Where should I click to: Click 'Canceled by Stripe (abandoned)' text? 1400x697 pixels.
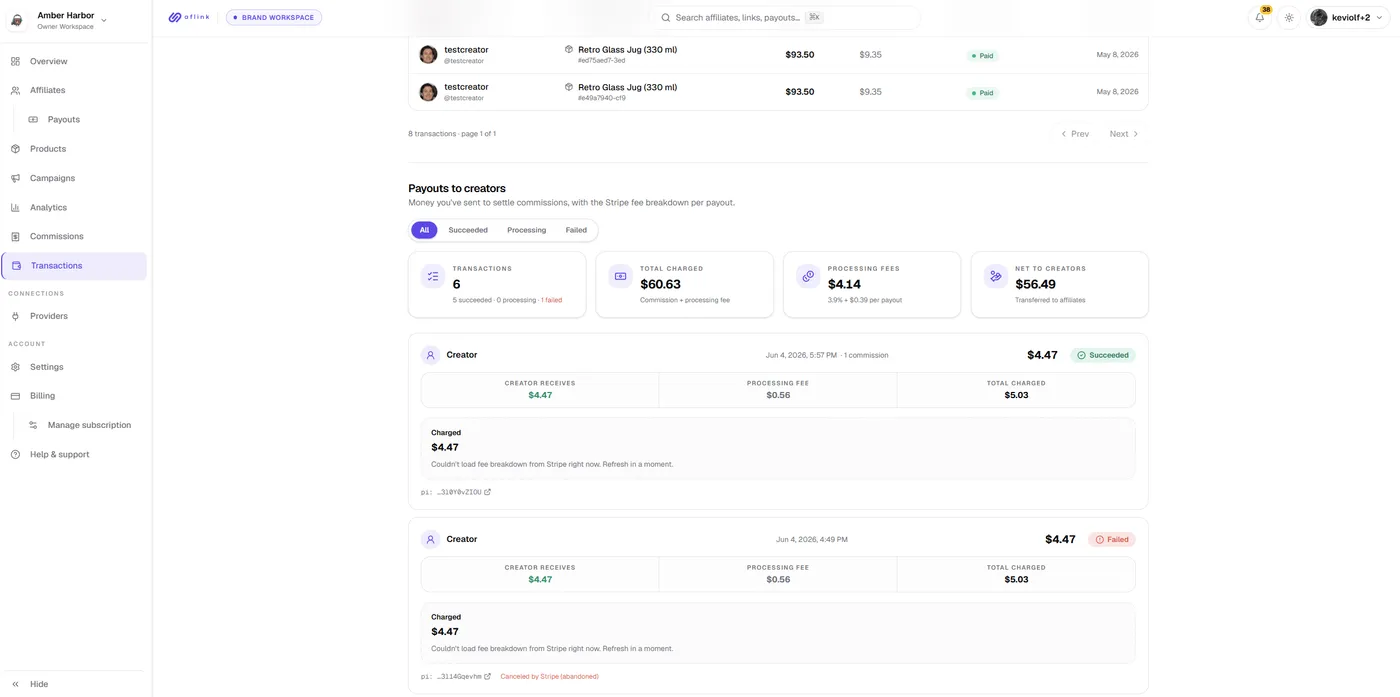tap(549, 677)
